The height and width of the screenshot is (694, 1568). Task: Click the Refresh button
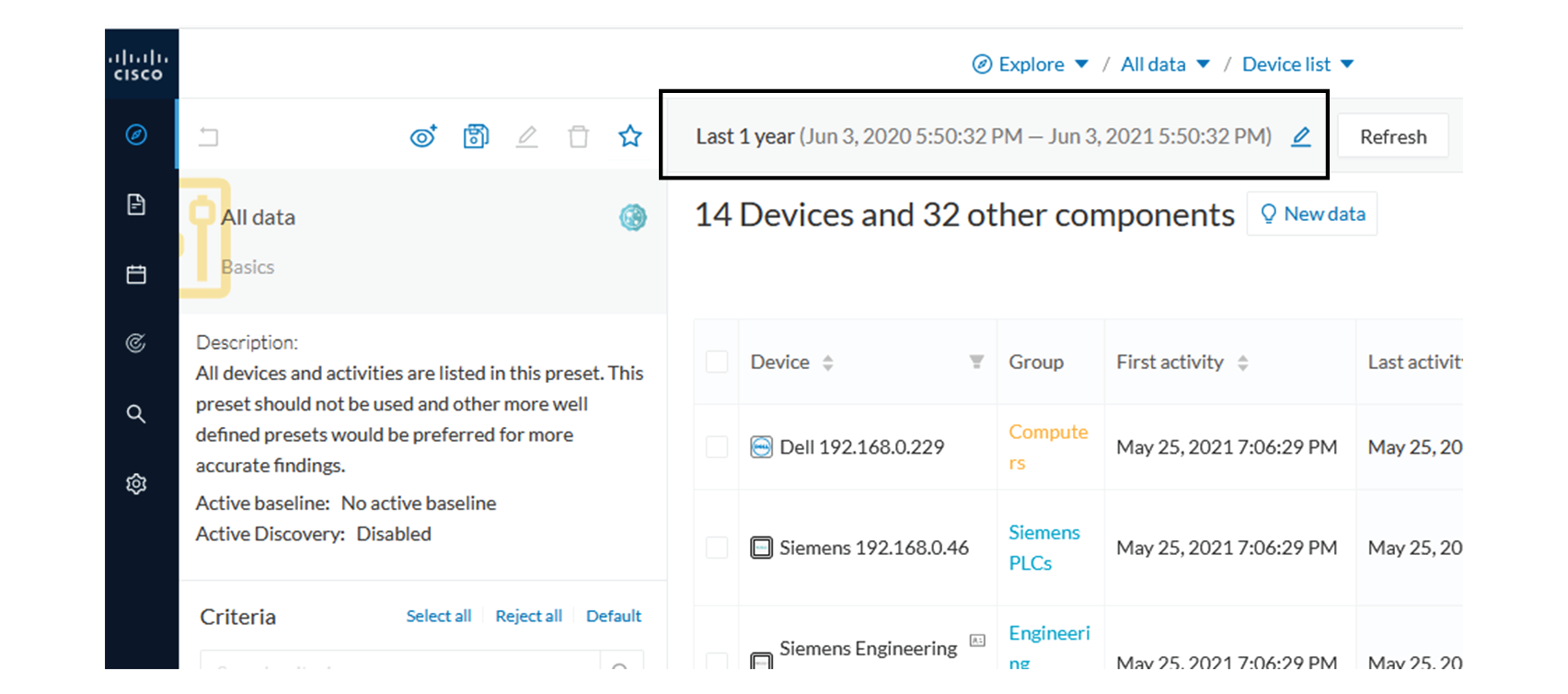[1392, 137]
